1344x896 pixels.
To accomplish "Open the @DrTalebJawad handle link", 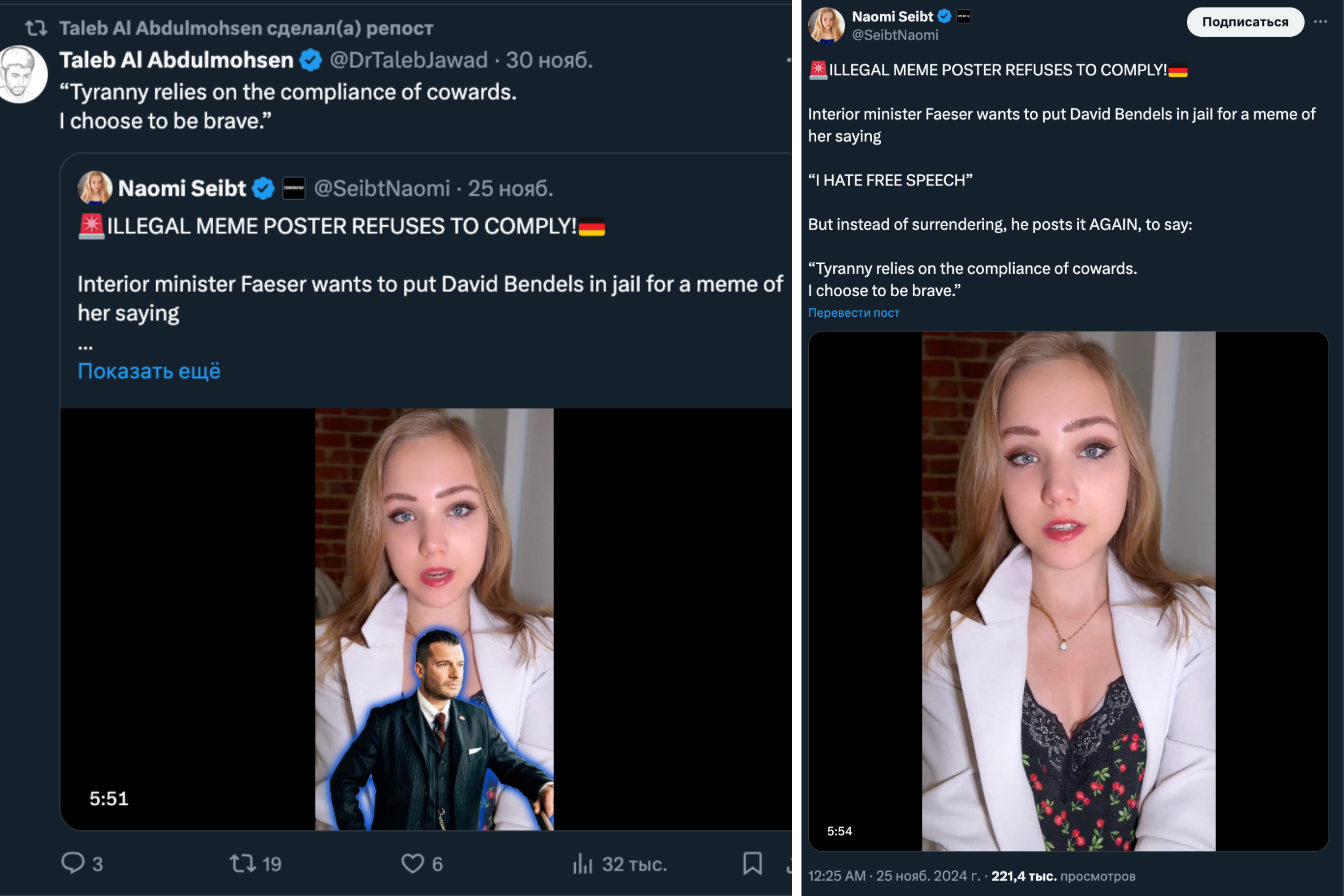I will 409,60.
